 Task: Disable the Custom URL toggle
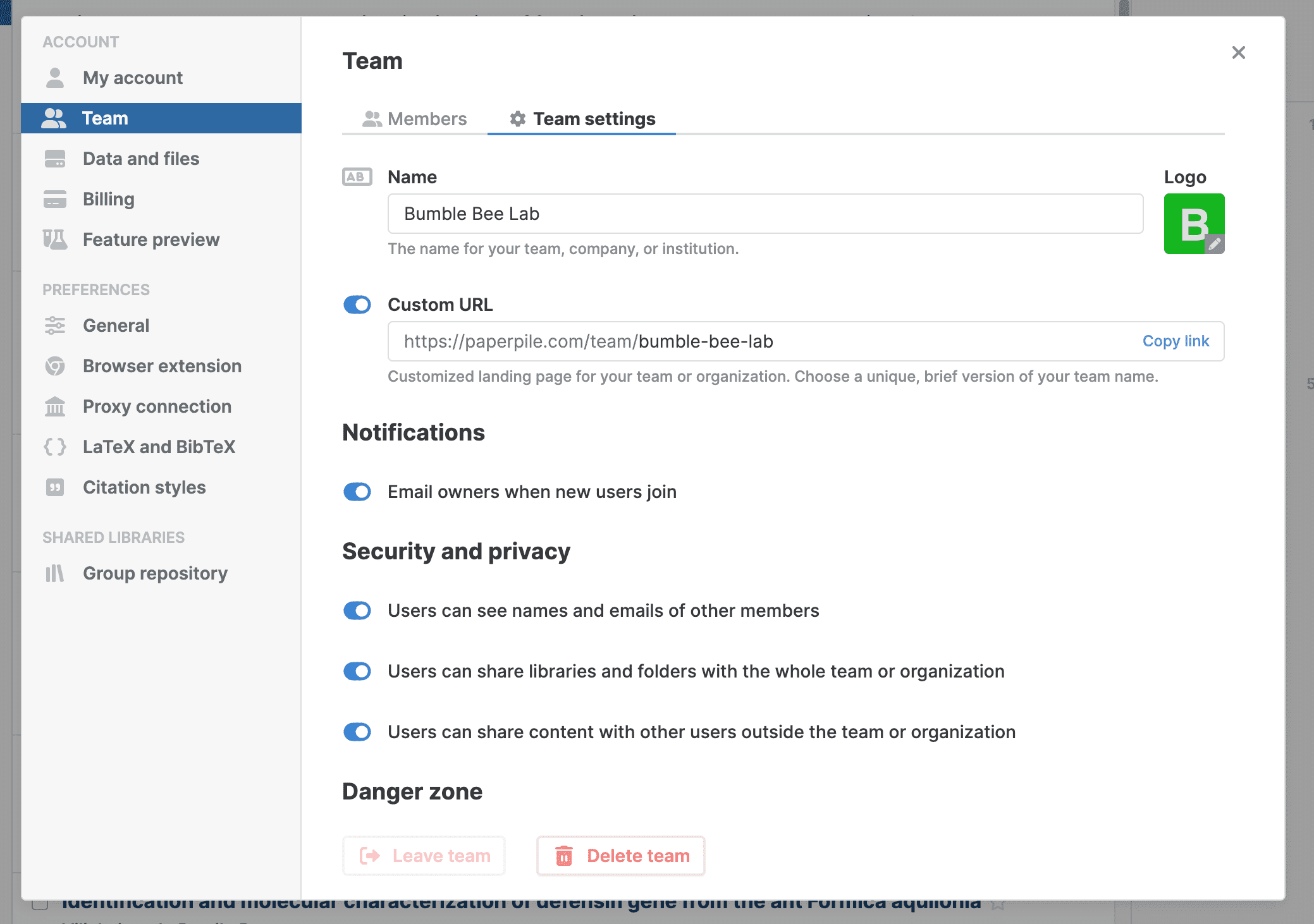click(357, 305)
